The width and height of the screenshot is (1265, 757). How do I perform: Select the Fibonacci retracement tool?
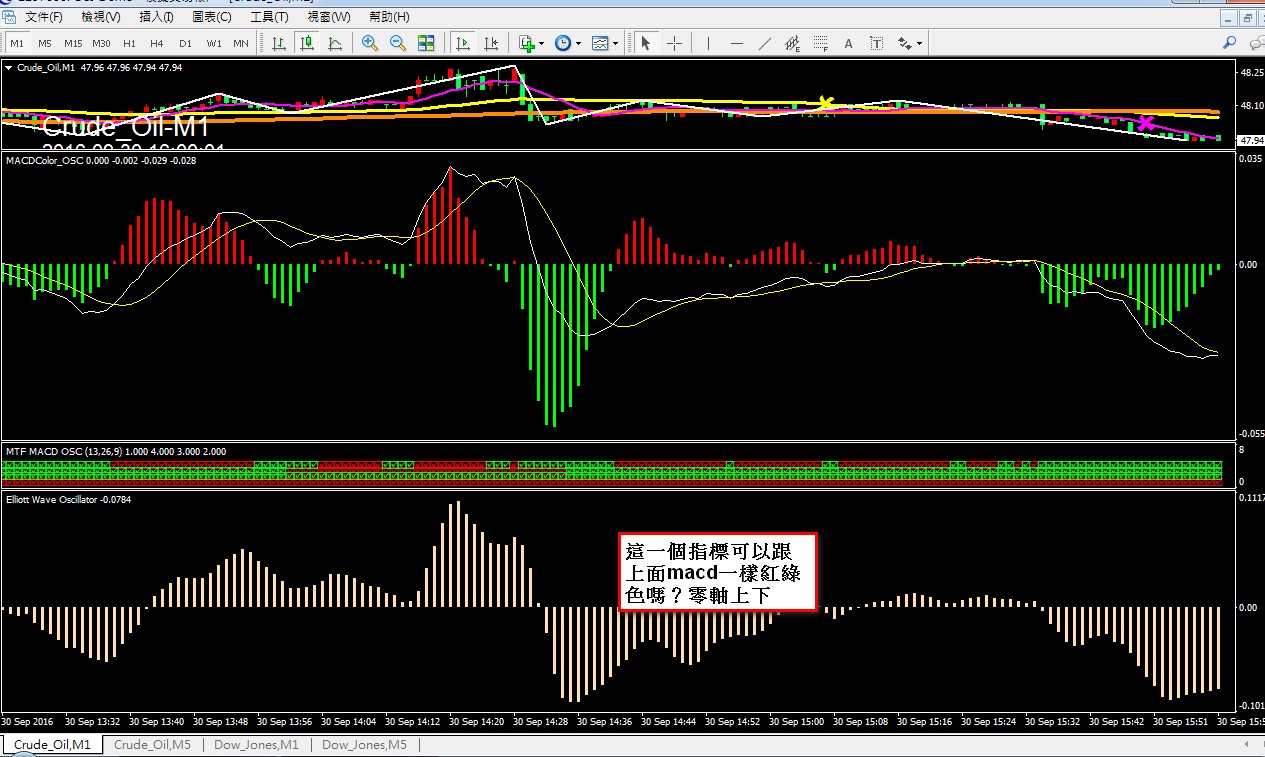click(821, 43)
